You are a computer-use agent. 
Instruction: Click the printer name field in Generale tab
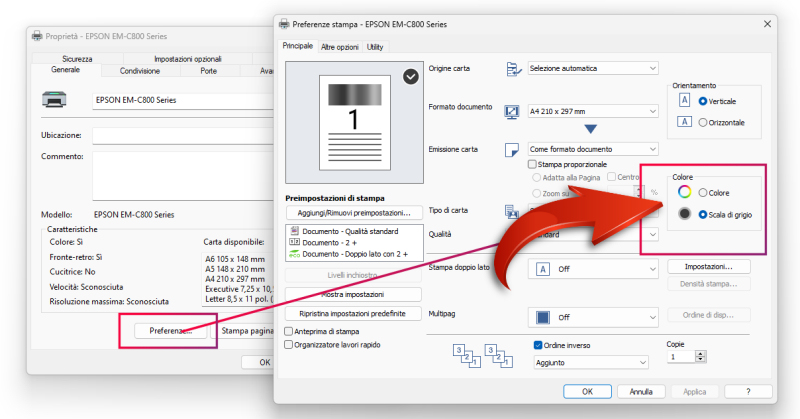(x=183, y=101)
